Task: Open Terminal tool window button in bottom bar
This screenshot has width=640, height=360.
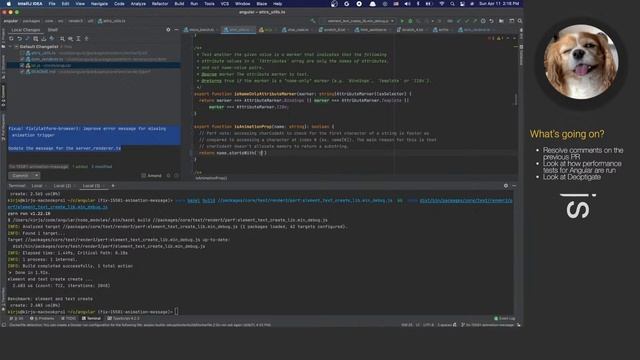Action: tap(91, 318)
